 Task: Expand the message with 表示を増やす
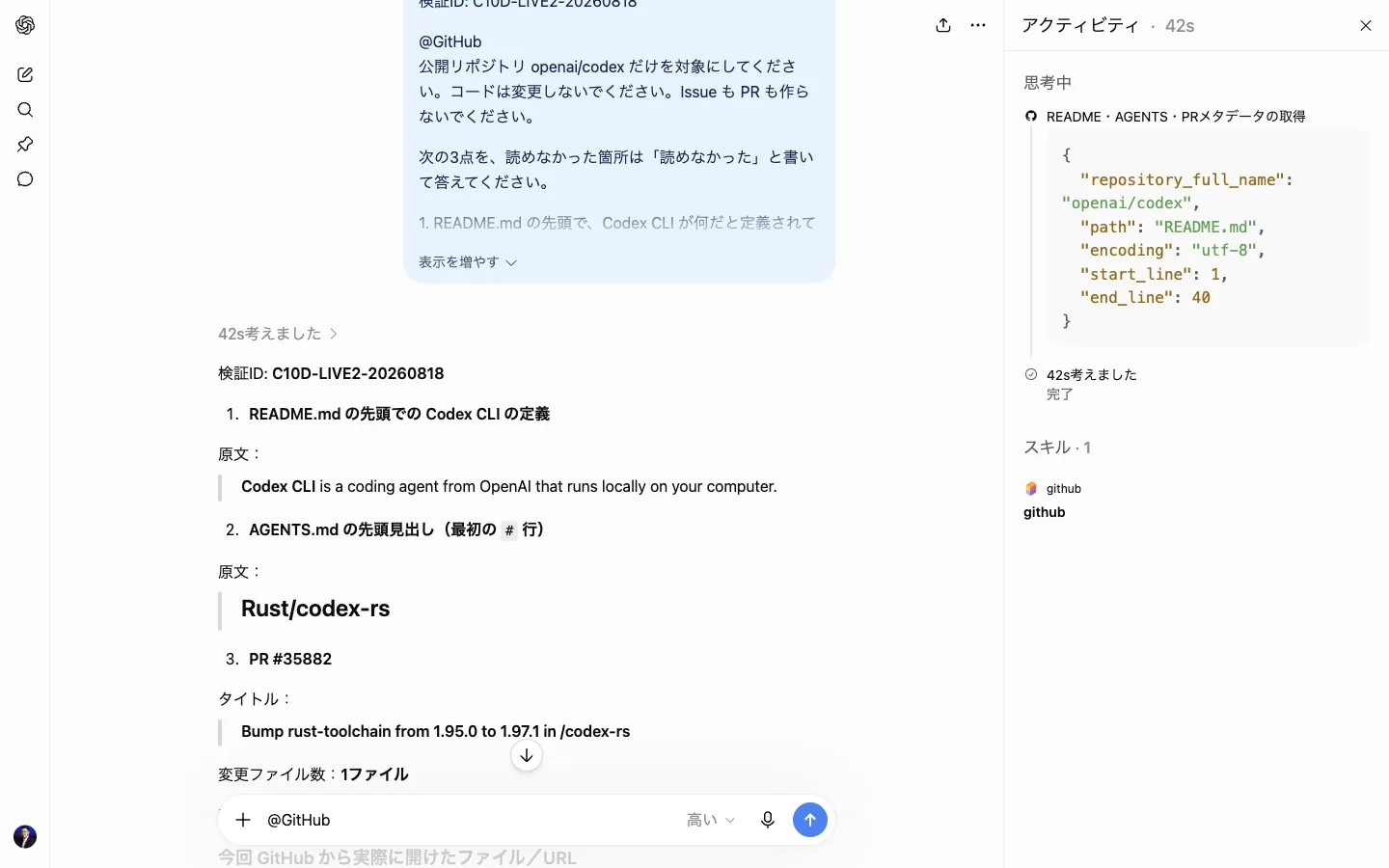(x=468, y=261)
